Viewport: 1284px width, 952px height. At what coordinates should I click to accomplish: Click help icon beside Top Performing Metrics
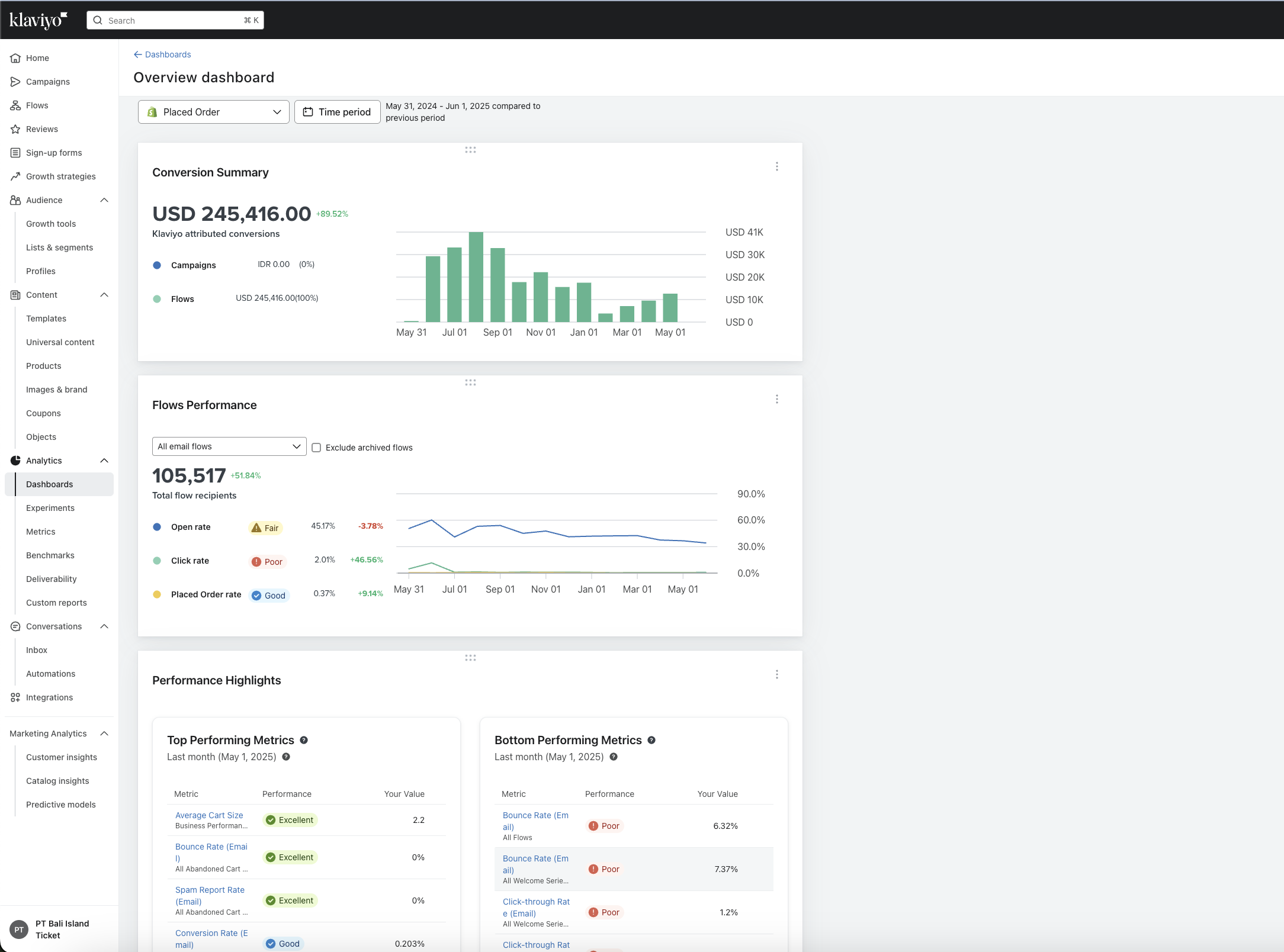(x=304, y=740)
